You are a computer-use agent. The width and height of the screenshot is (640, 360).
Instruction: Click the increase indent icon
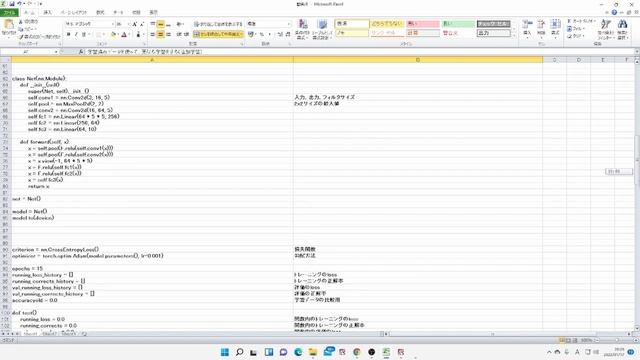coord(186,35)
